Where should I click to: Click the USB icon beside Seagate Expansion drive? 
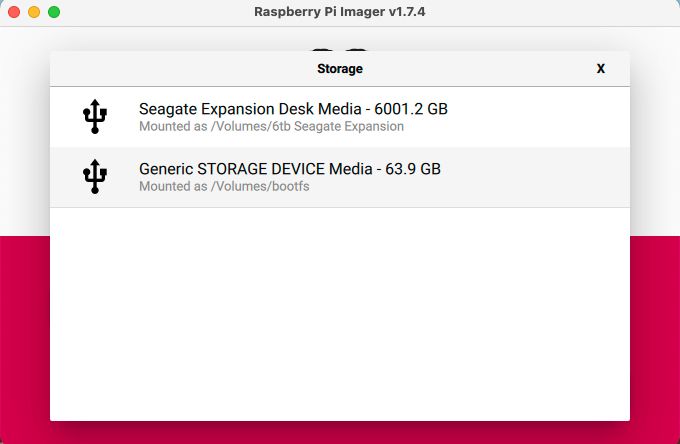95,117
